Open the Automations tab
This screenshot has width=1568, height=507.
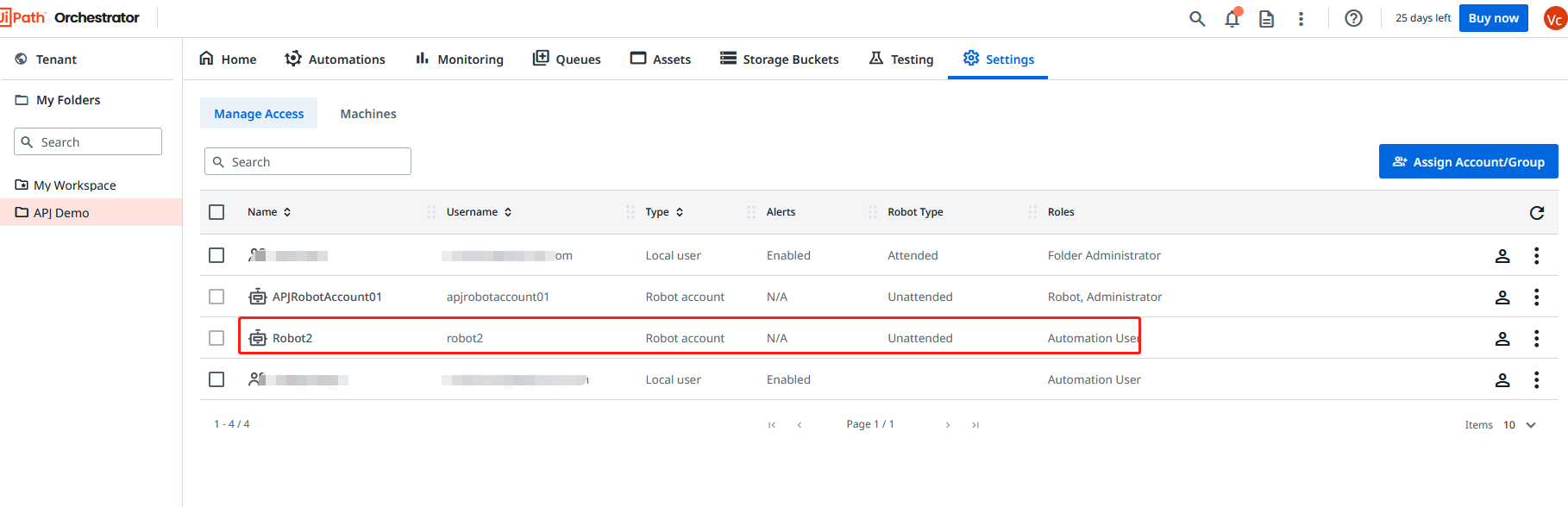(335, 59)
